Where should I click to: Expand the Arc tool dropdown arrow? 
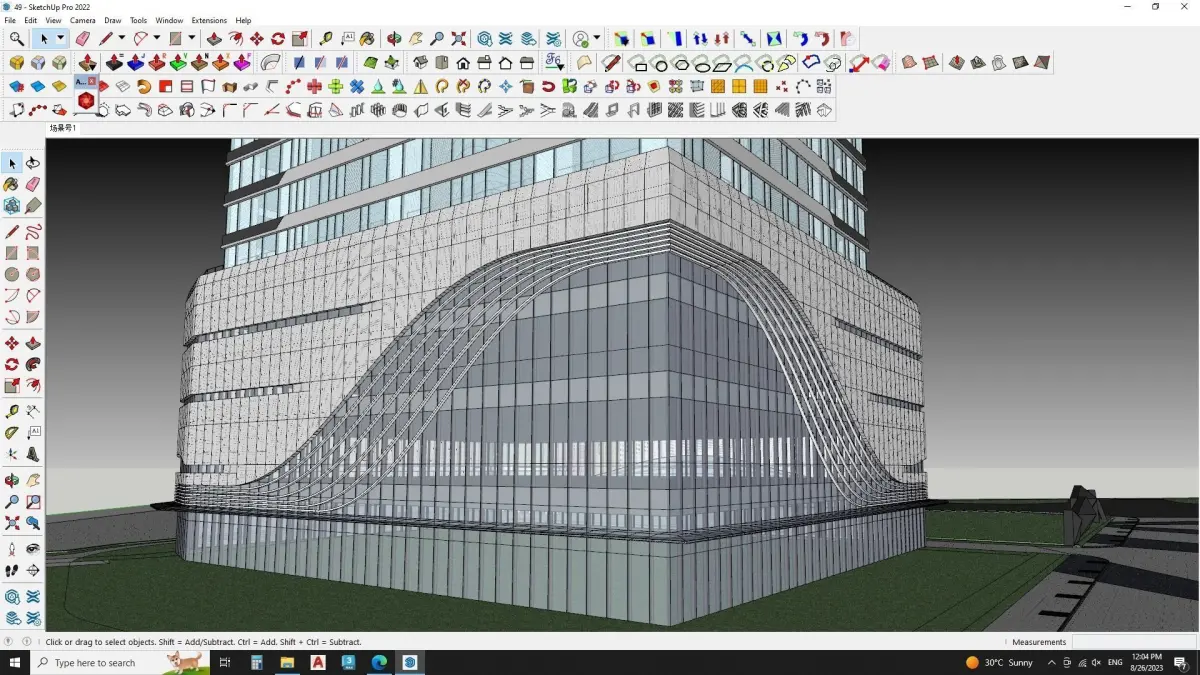pos(156,39)
